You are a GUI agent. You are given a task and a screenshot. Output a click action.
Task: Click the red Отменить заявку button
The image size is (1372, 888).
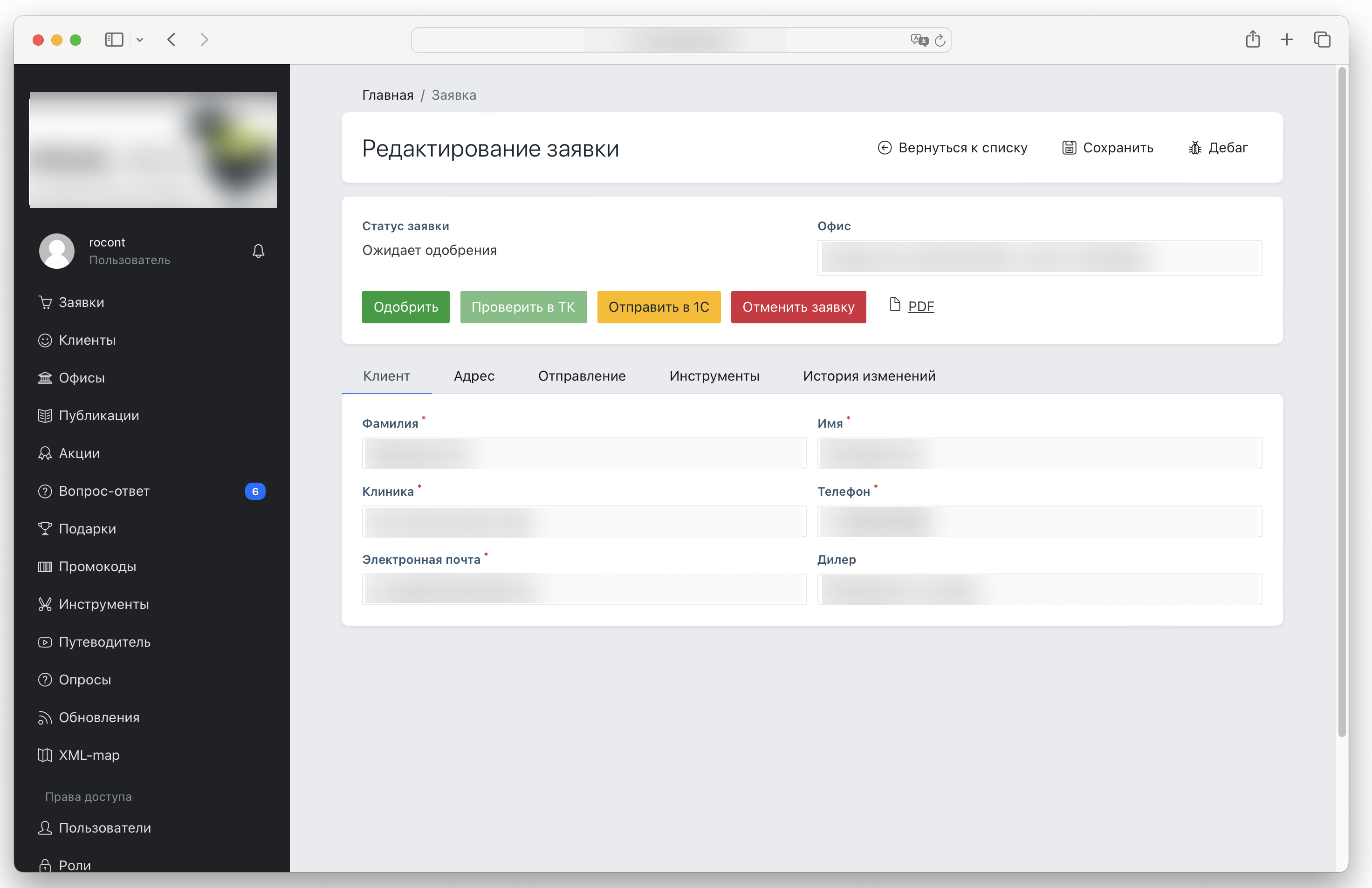click(x=798, y=307)
